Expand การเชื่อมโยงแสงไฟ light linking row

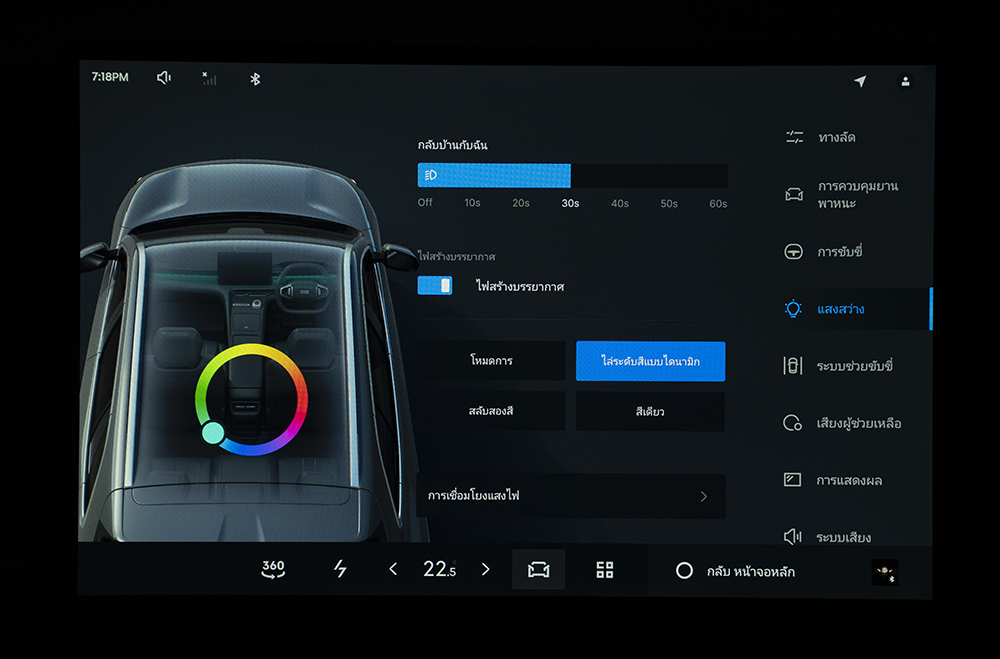[x=571, y=496]
